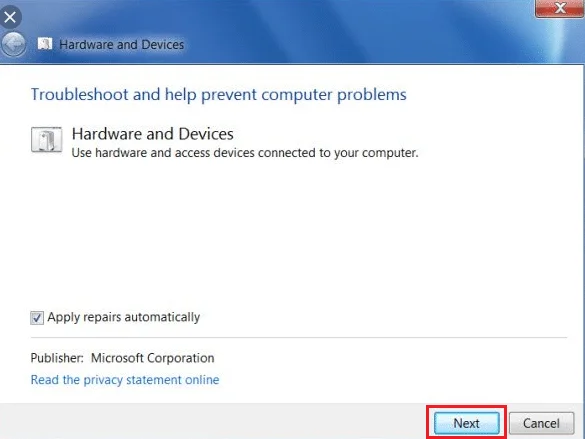Click the "Use hardware and access devices" description
The image size is (585, 439).
(245, 153)
